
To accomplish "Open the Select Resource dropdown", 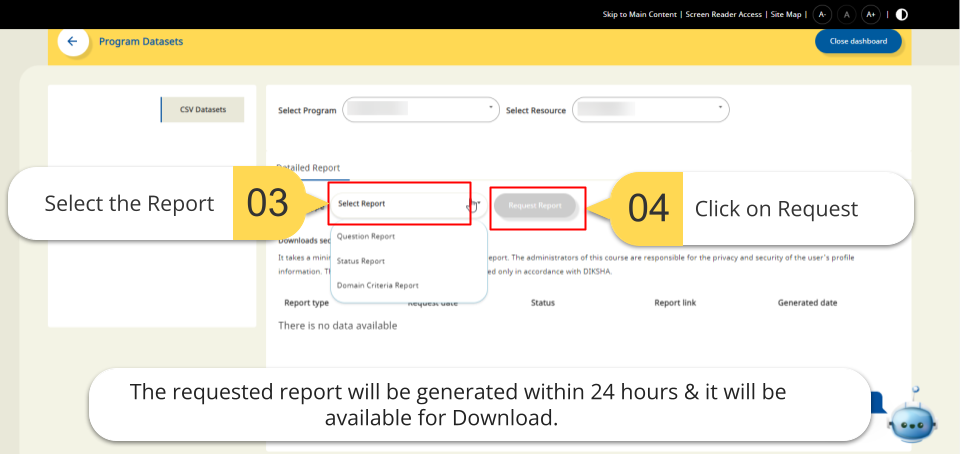I will click(650, 110).
